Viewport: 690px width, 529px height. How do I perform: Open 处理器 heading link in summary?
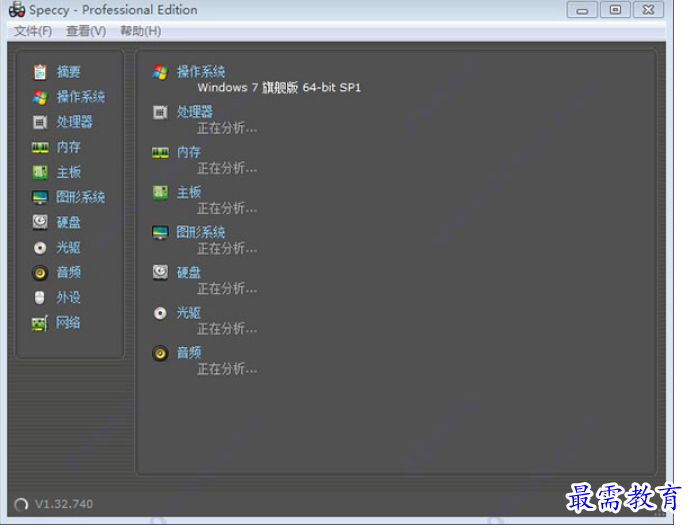tap(195, 112)
